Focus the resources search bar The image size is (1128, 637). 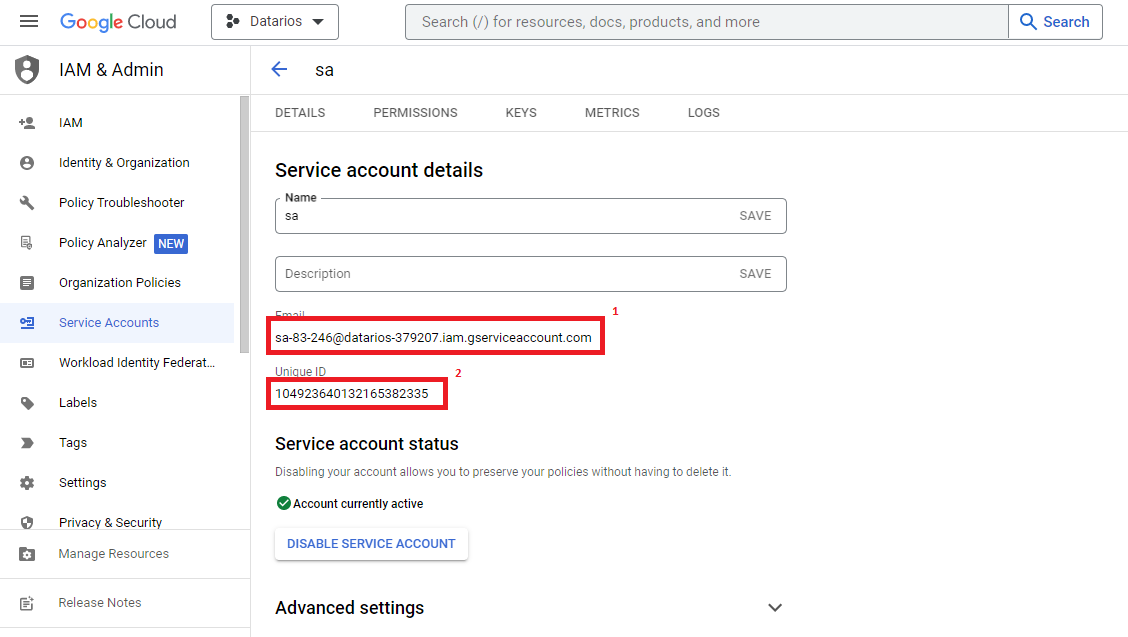705,22
